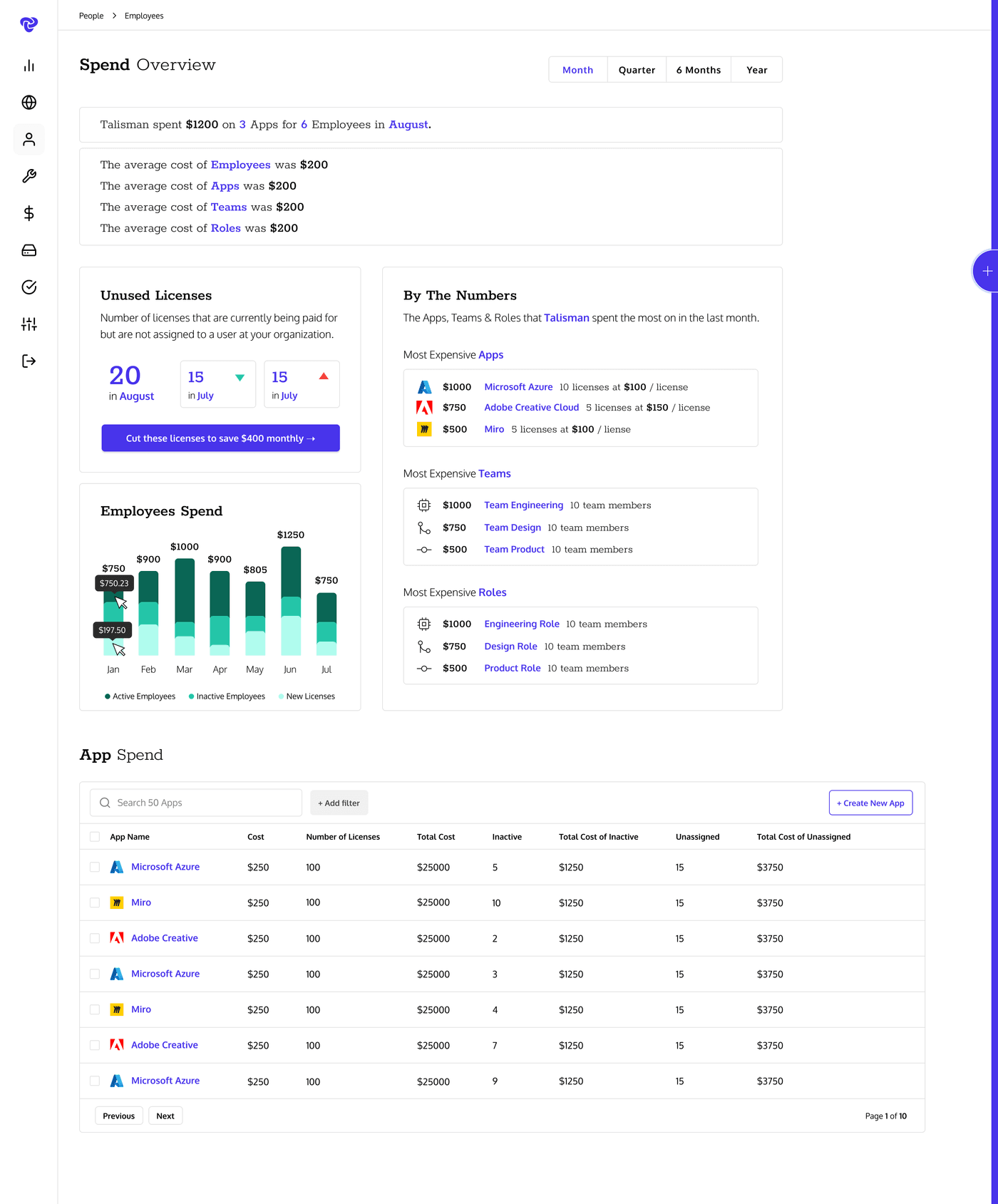Image resolution: width=998 pixels, height=1204 pixels.
Task: Click Active Employees legend swatch
Action: [108, 696]
